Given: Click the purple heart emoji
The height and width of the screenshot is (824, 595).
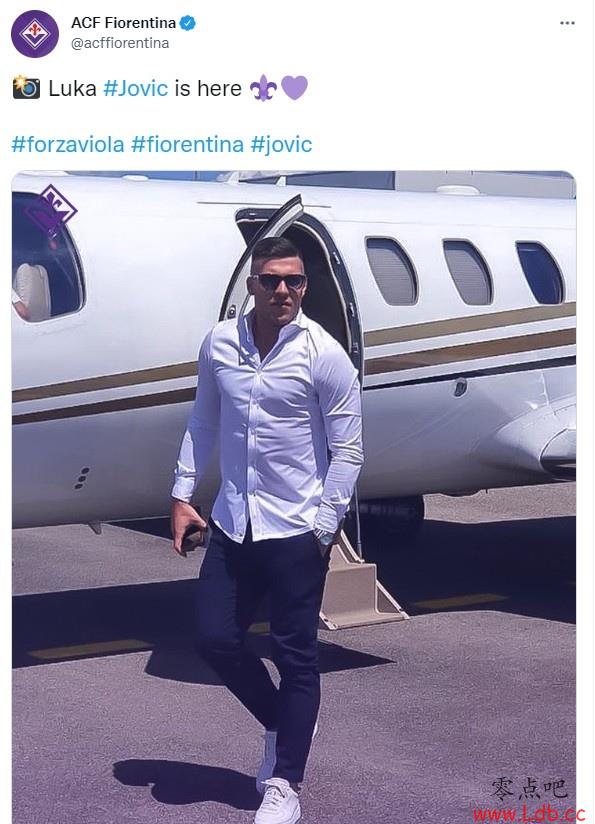Looking at the screenshot, I should [294, 87].
